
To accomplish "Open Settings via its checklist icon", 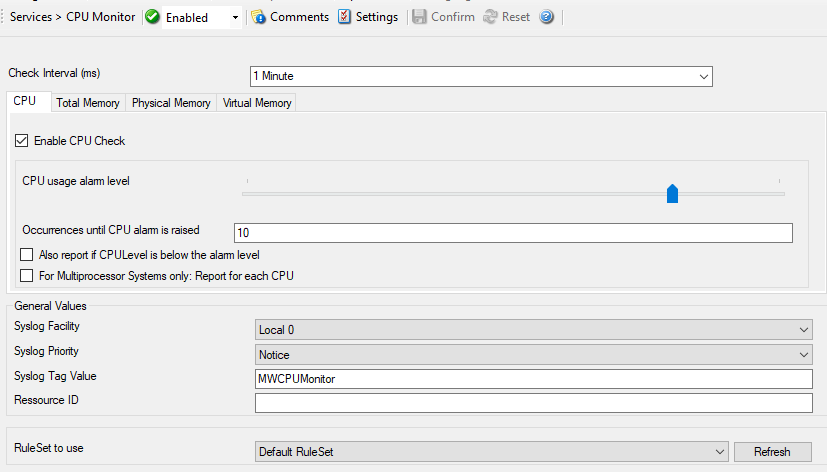I will coord(345,17).
